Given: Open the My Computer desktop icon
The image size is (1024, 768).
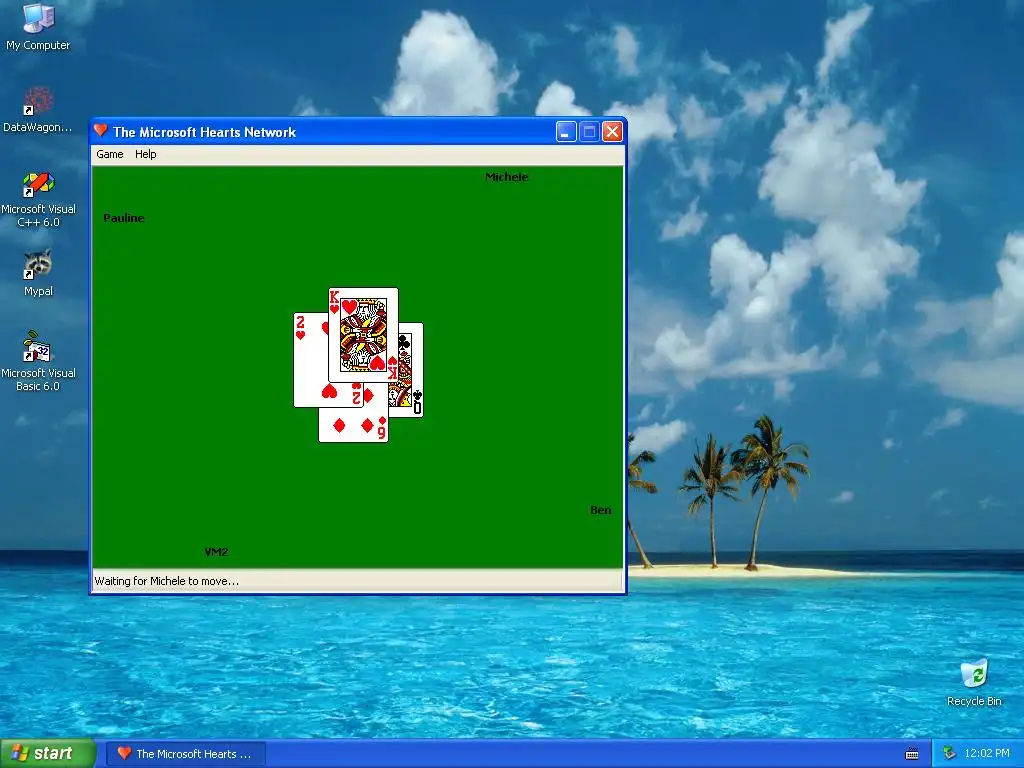Looking at the screenshot, I should click(x=38, y=26).
